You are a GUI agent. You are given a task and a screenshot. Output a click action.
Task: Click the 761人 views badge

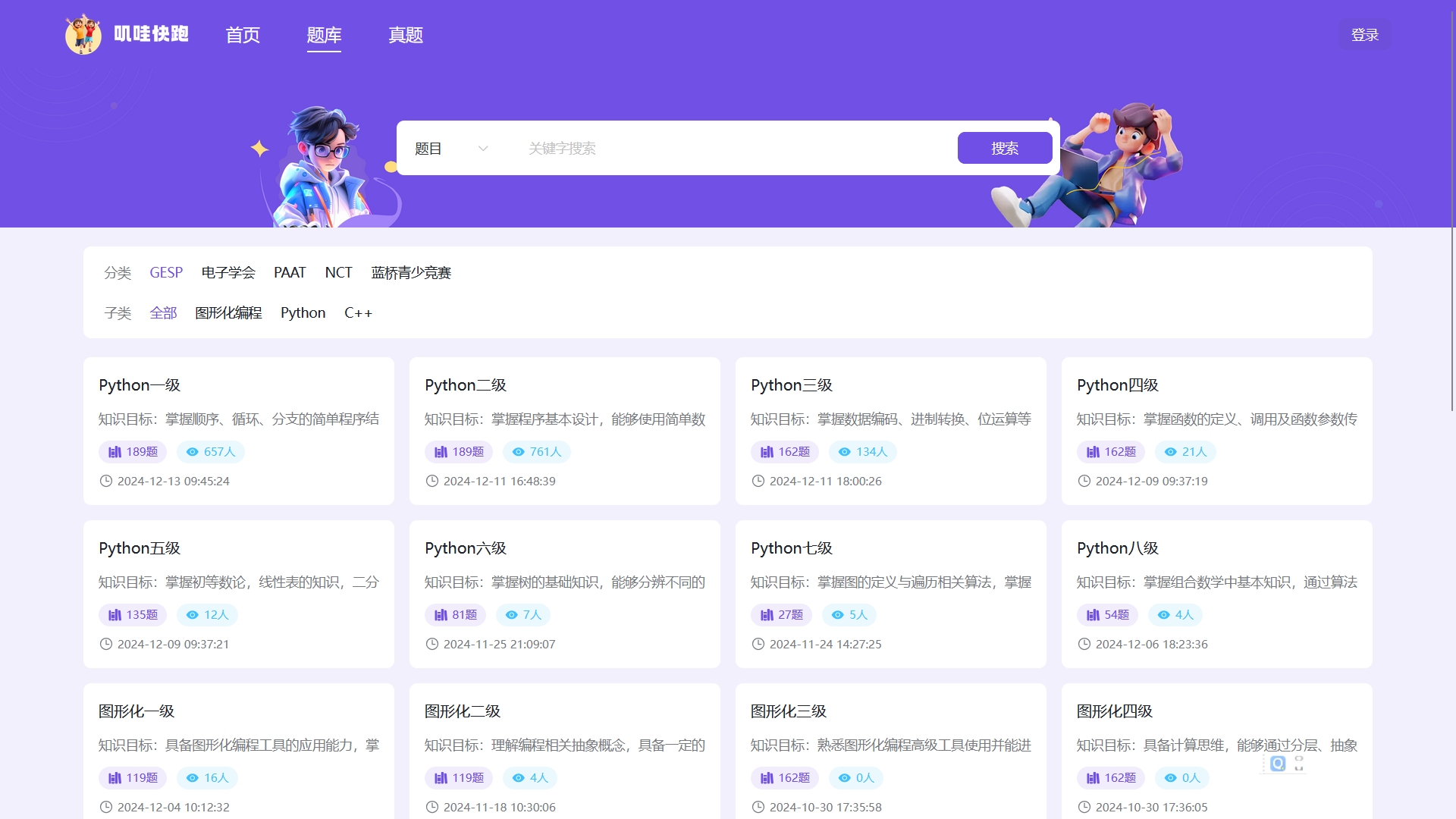pyautogui.click(x=537, y=452)
